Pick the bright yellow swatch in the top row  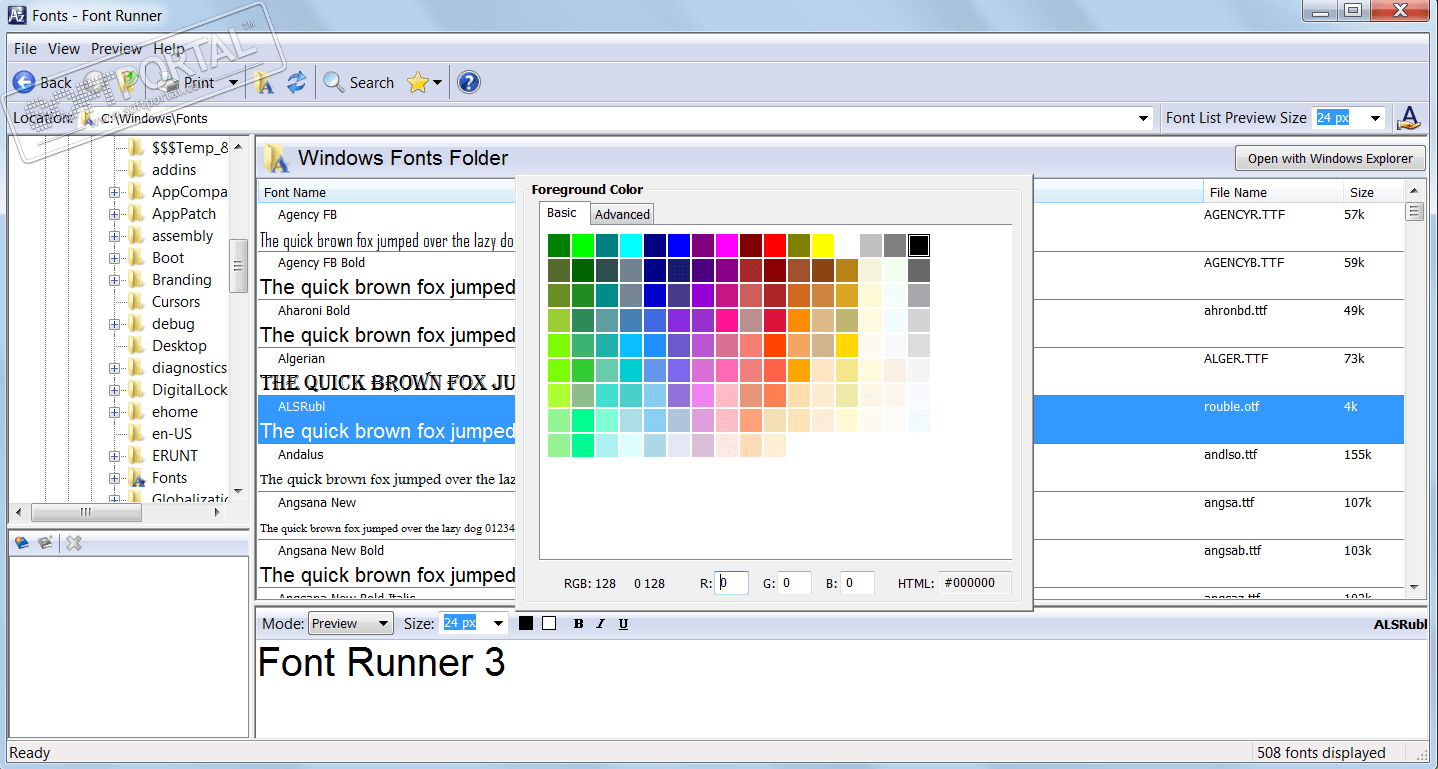coord(822,245)
